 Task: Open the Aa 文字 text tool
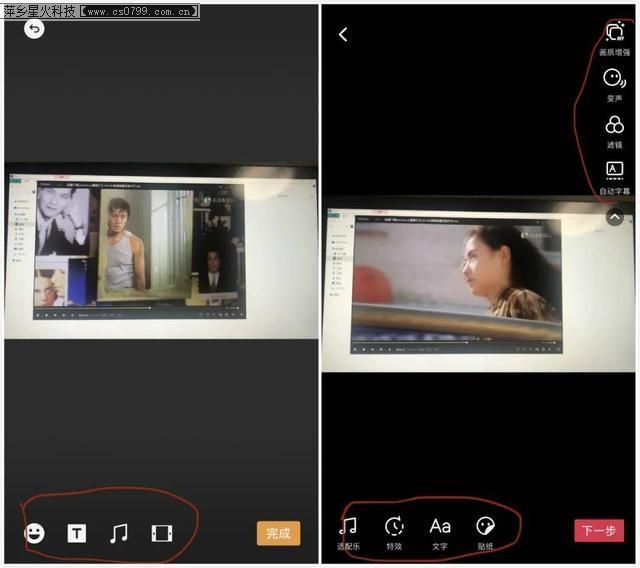[440, 534]
